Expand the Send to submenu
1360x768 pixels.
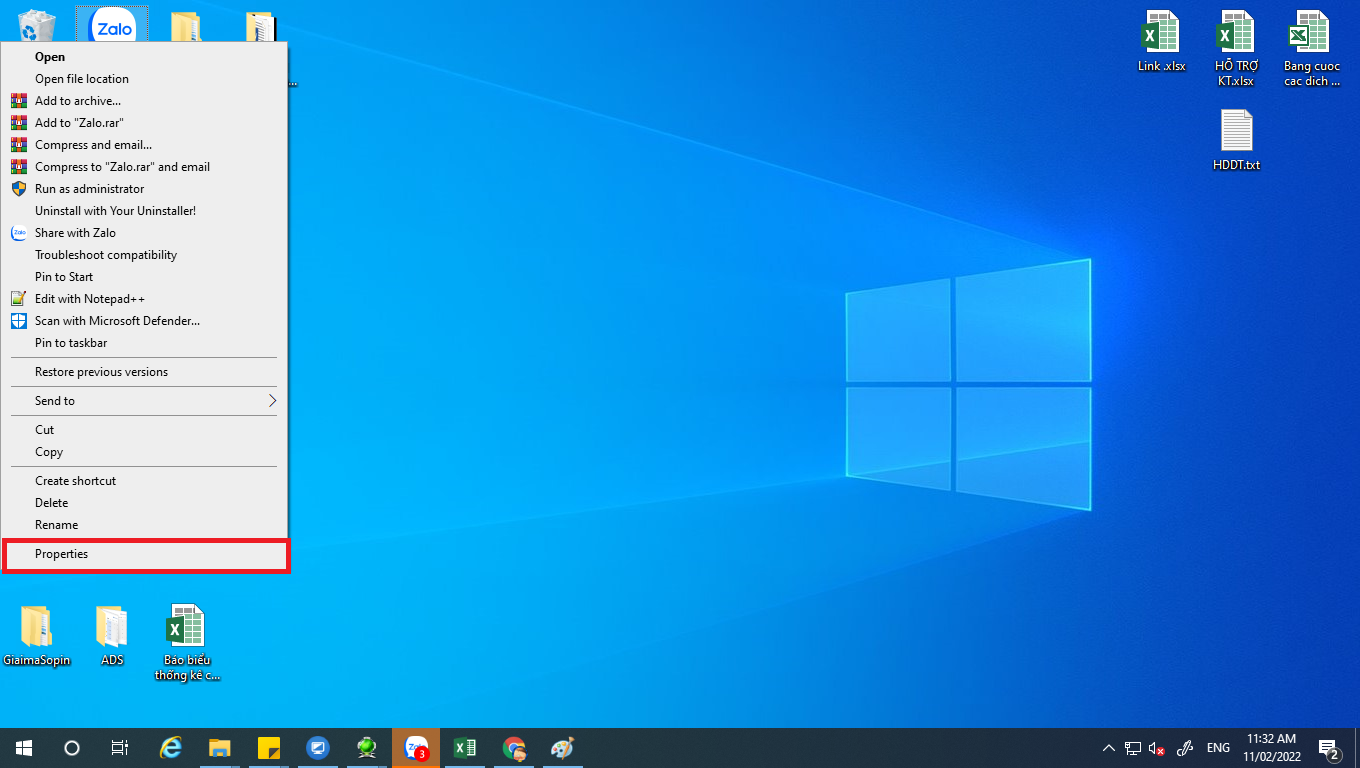coord(144,401)
